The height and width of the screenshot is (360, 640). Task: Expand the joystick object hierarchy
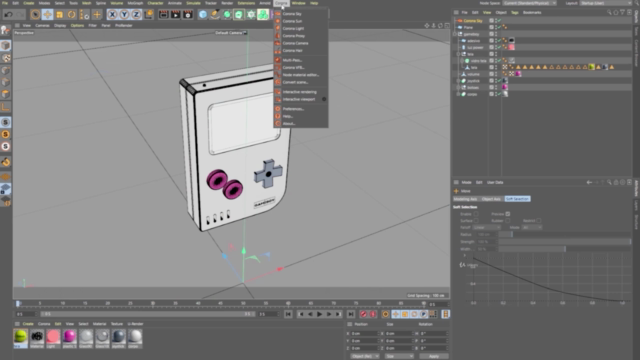[x=458, y=81]
